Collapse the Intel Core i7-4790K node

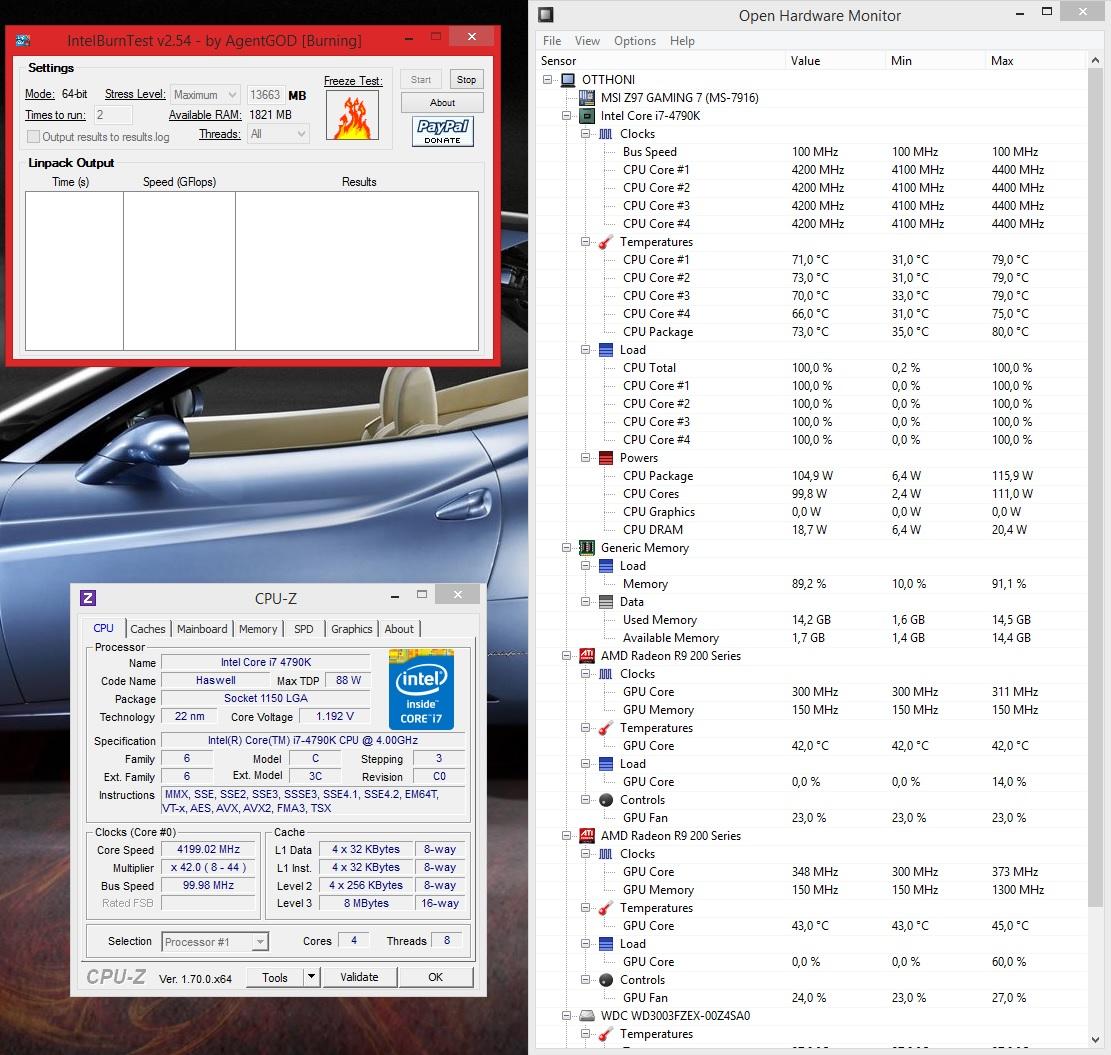point(566,116)
